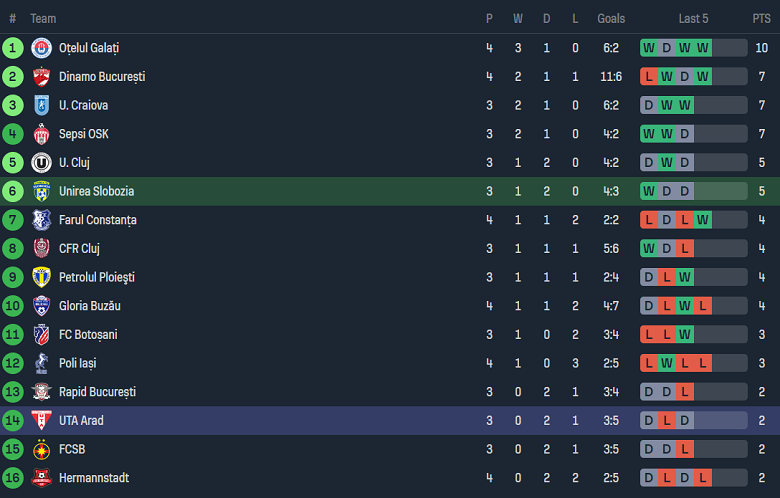This screenshot has width=780, height=498.
Task: Click the CFR Cluj team logo
Action: coord(41,248)
